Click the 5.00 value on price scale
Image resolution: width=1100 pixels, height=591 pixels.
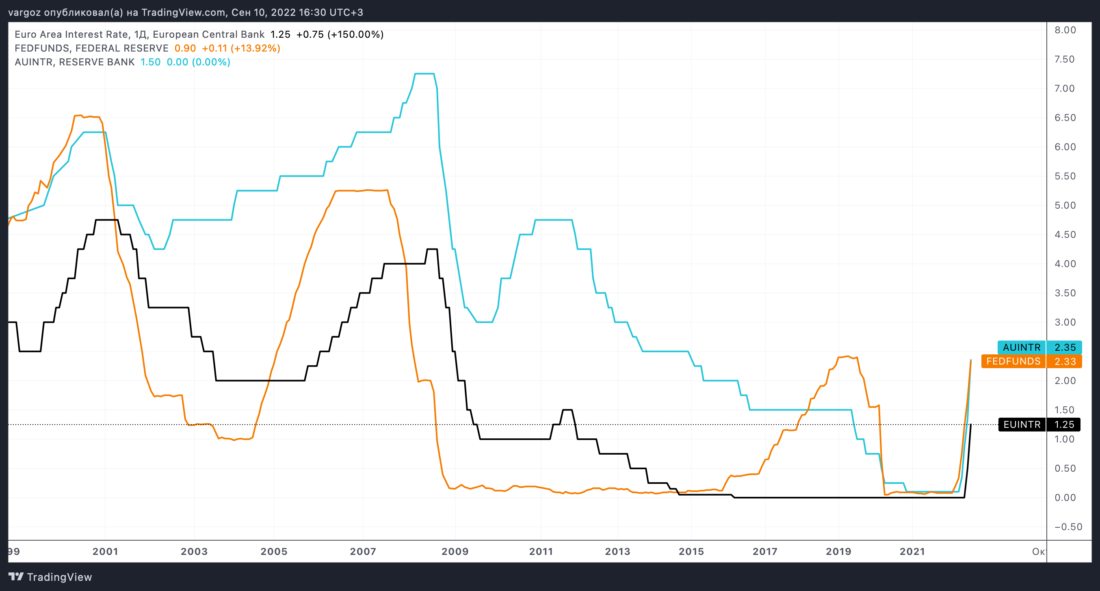(x=1065, y=206)
